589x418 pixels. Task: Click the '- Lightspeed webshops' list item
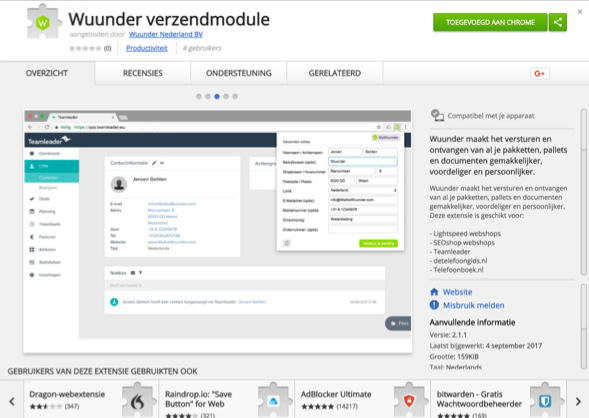pyautogui.click(x=465, y=234)
